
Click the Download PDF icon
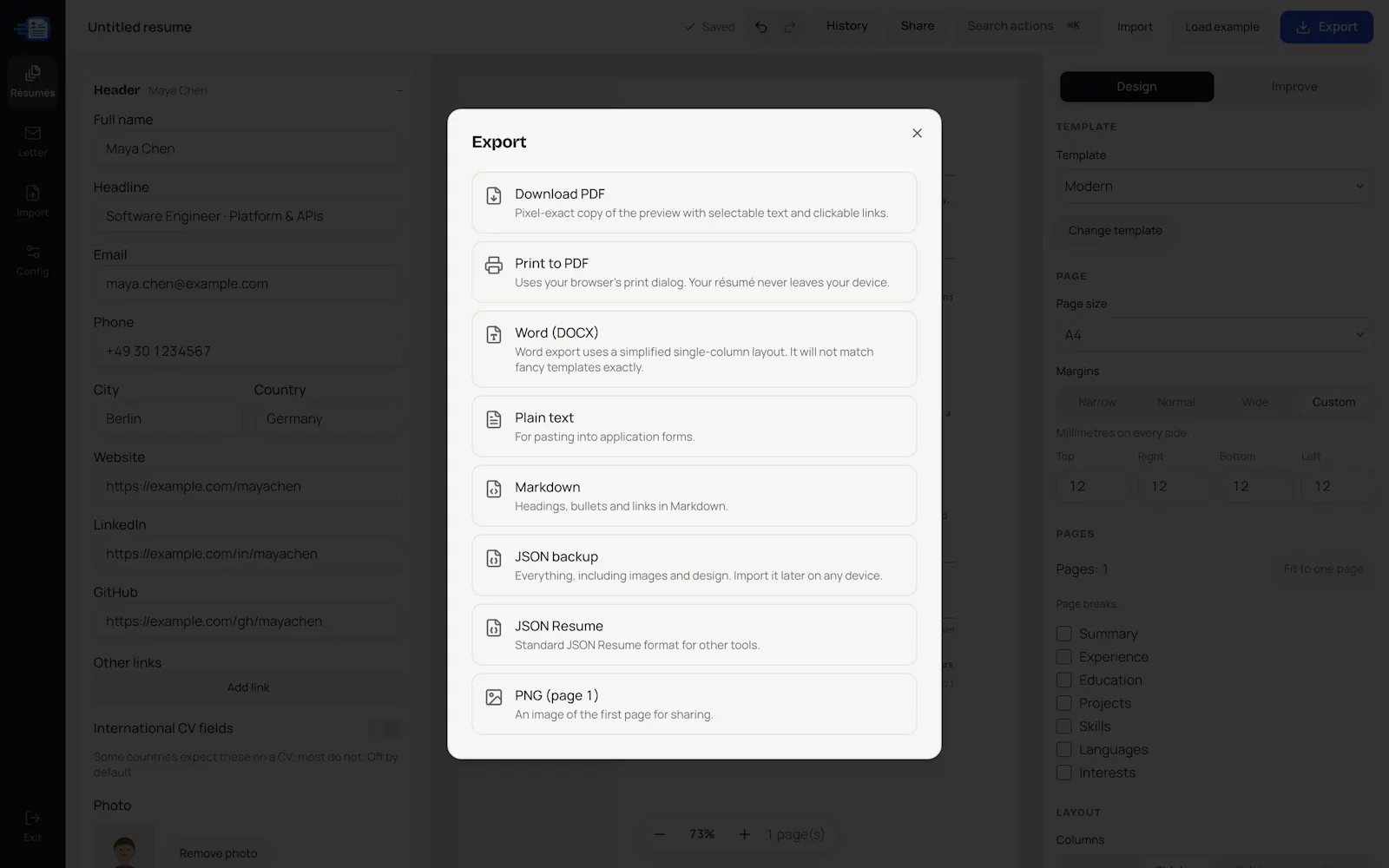coord(494,195)
